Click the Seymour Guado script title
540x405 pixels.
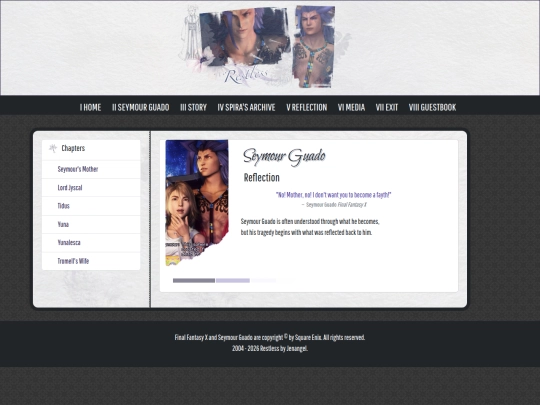[x=284, y=157]
